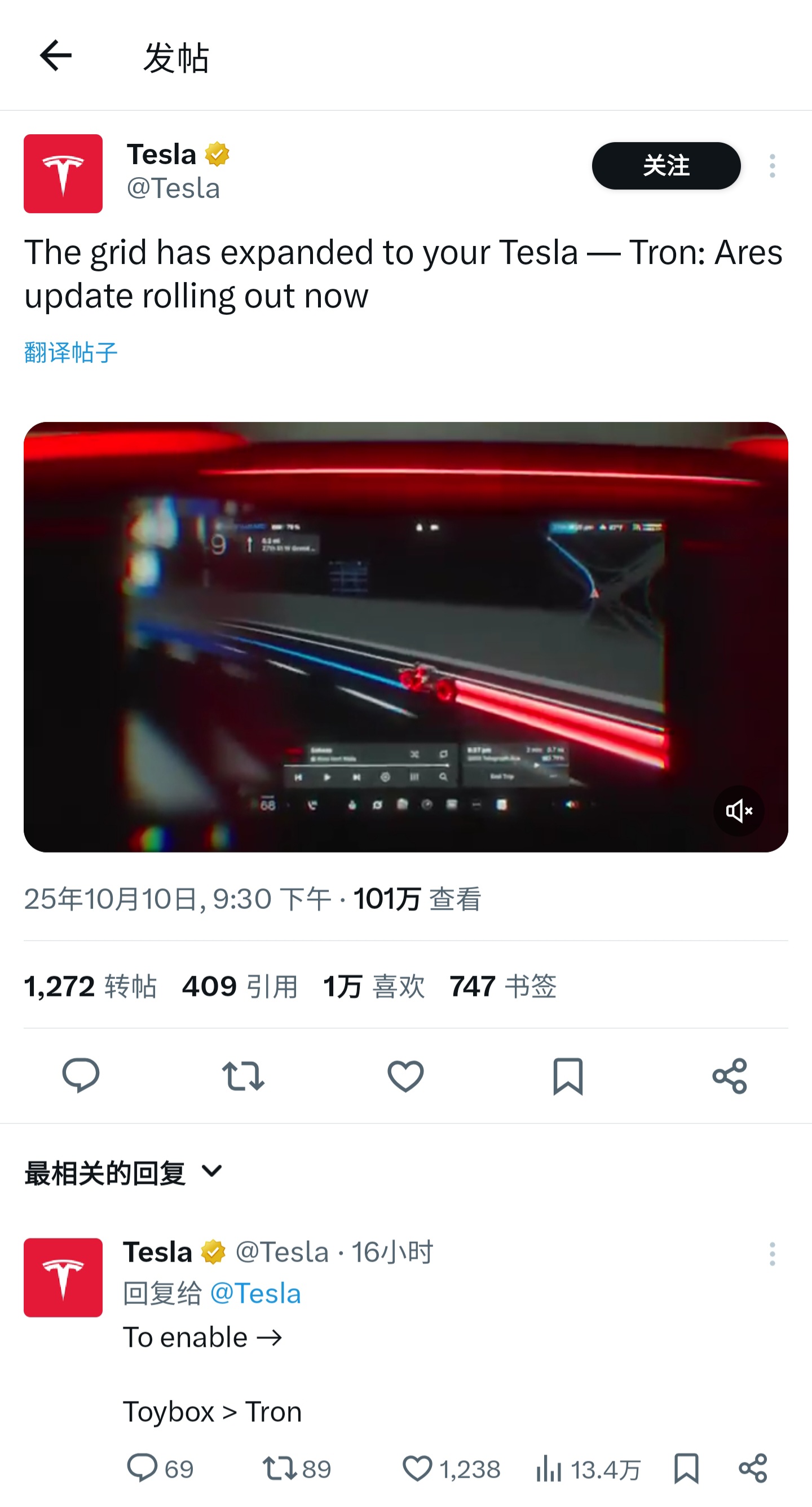Open the 1万 喜欢 likes list
812x1507 pixels.
click(374, 986)
